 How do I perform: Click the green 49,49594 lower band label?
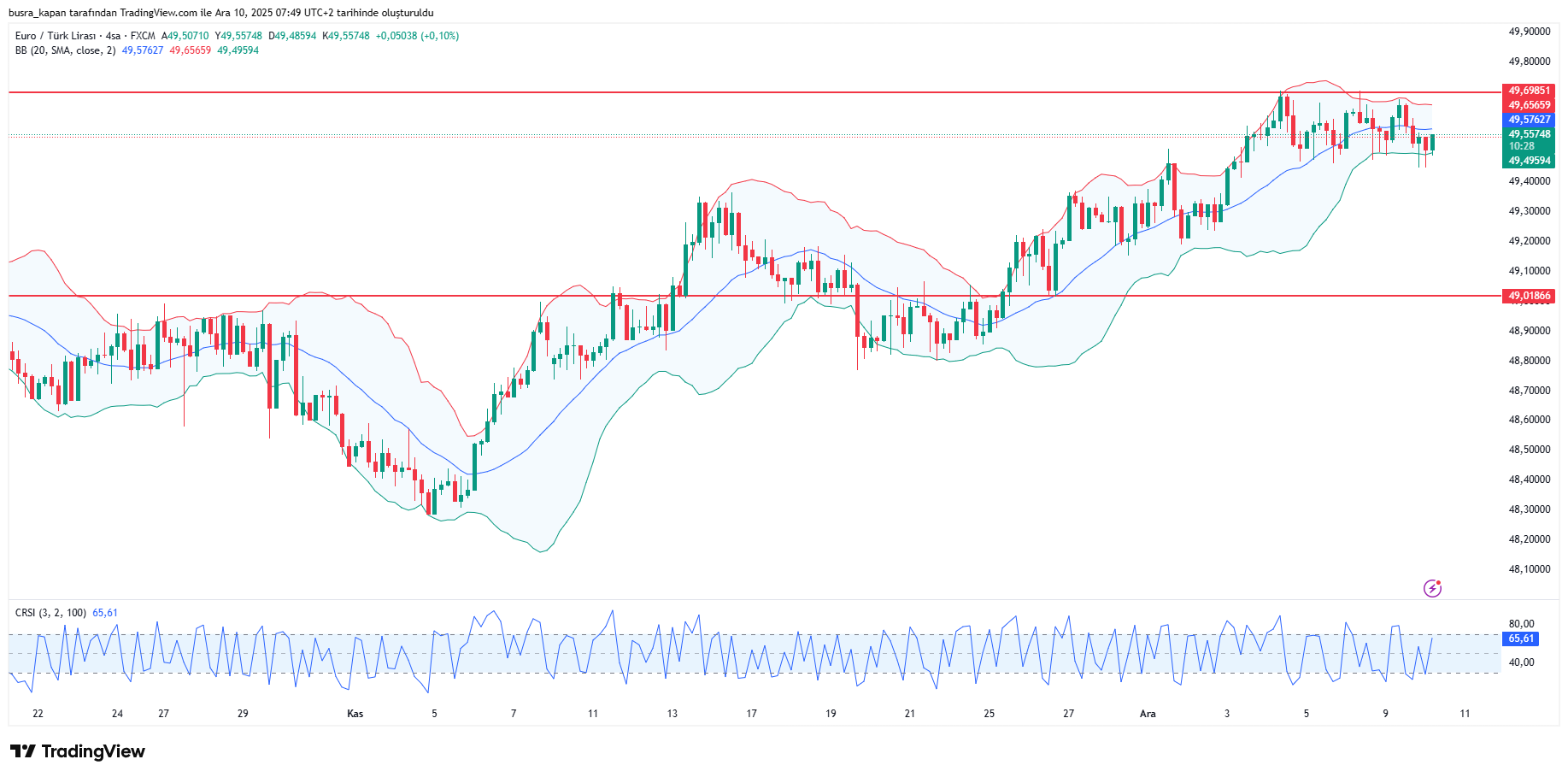coord(1529,161)
